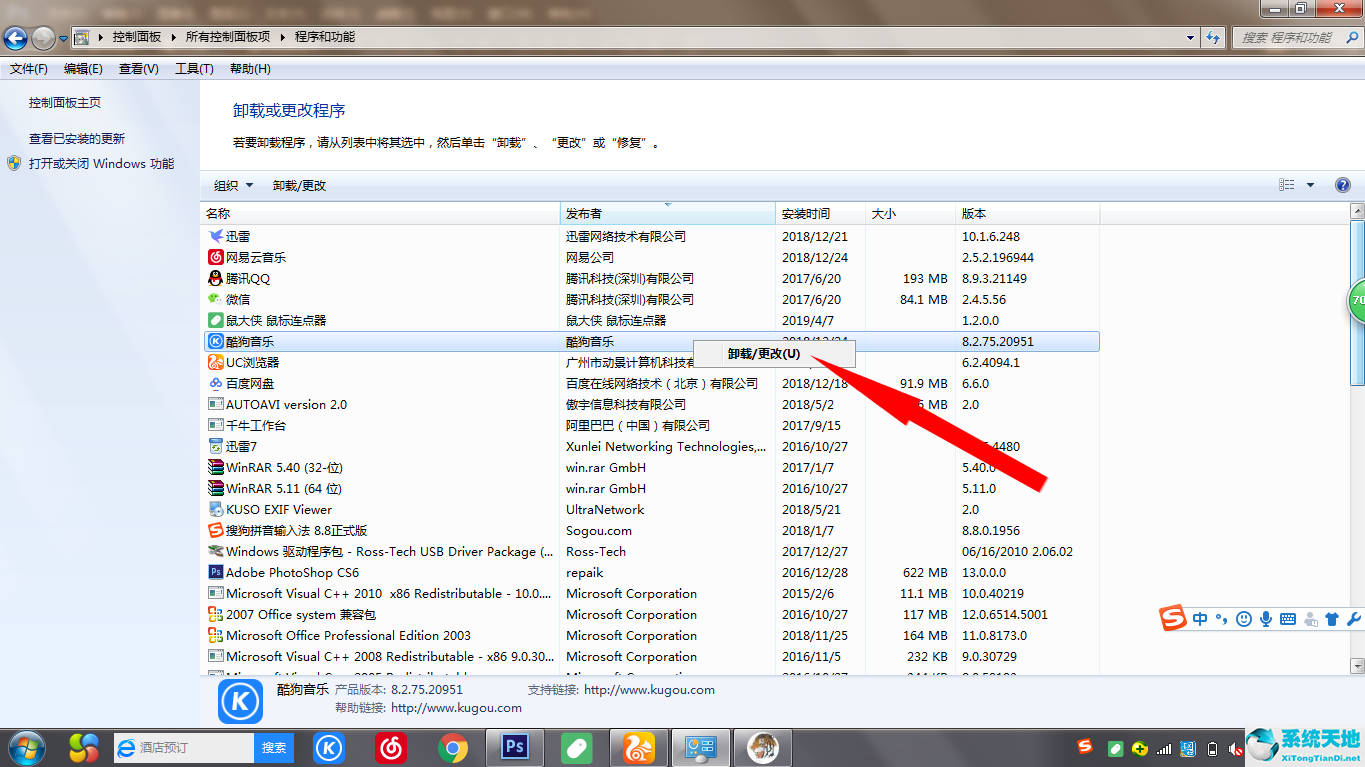Open 打开或关闭 Windows 功能 link
The height and width of the screenshot is (767, 1365).
pos(101,163)
